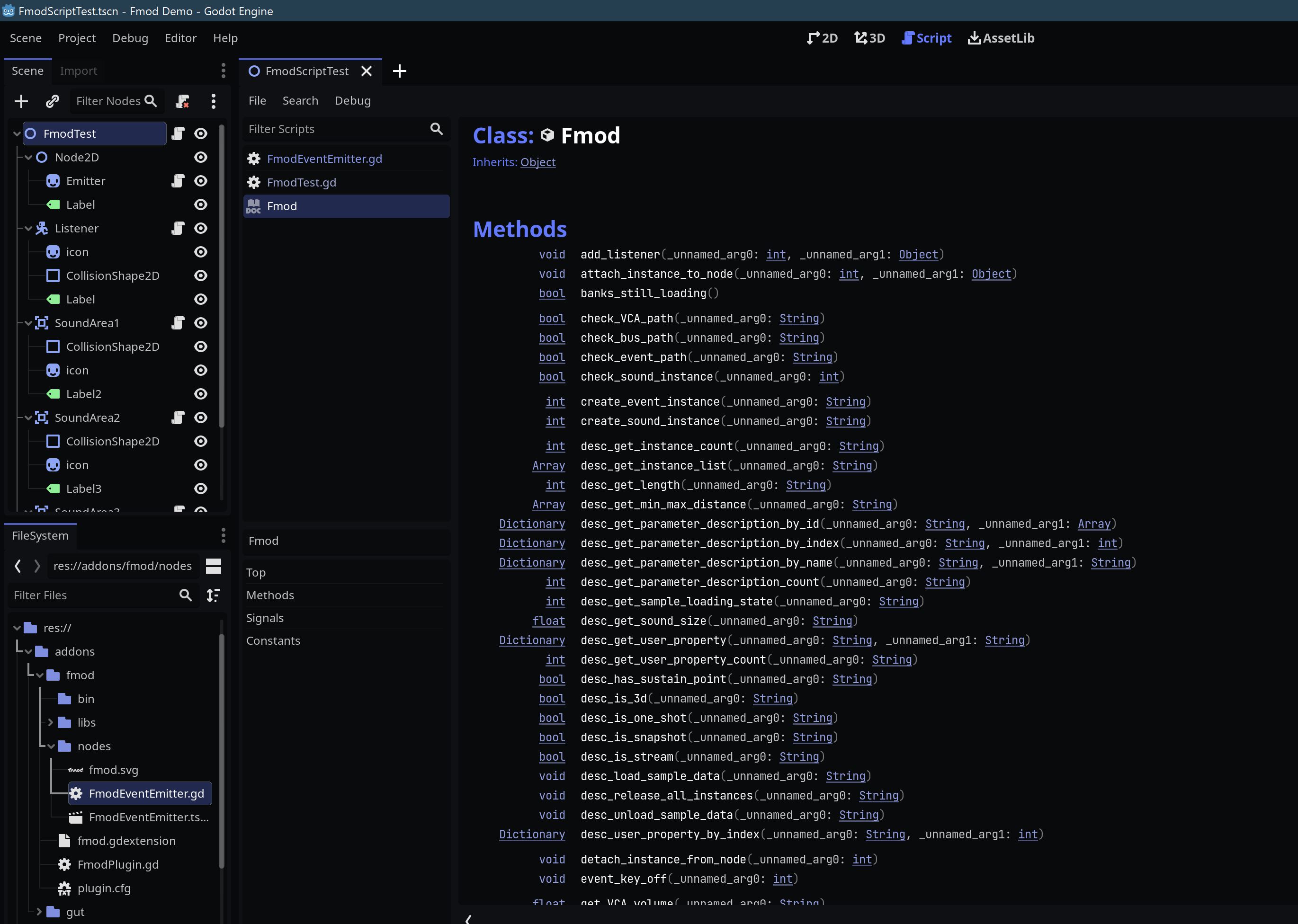The width and height of the screenshot is (1298, 924).
Task: Click the file sort icon in FileSystem
Action: point(214,595)
